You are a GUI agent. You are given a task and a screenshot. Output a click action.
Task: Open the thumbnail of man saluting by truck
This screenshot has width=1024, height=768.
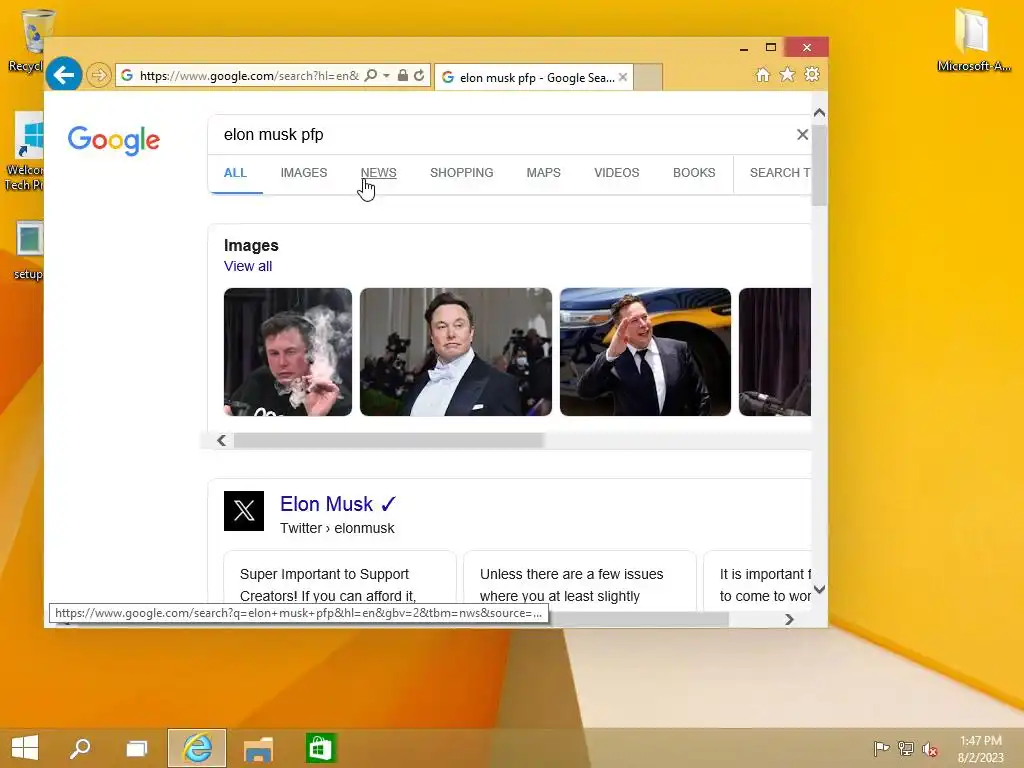645,352
